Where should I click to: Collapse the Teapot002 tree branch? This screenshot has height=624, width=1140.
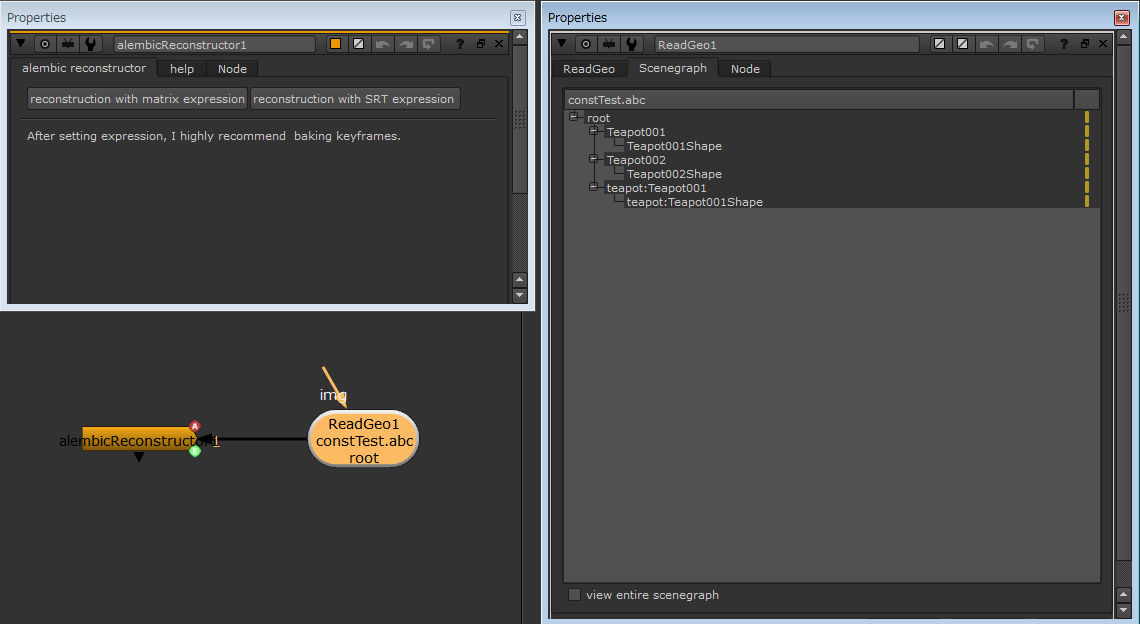coord(593,159)
